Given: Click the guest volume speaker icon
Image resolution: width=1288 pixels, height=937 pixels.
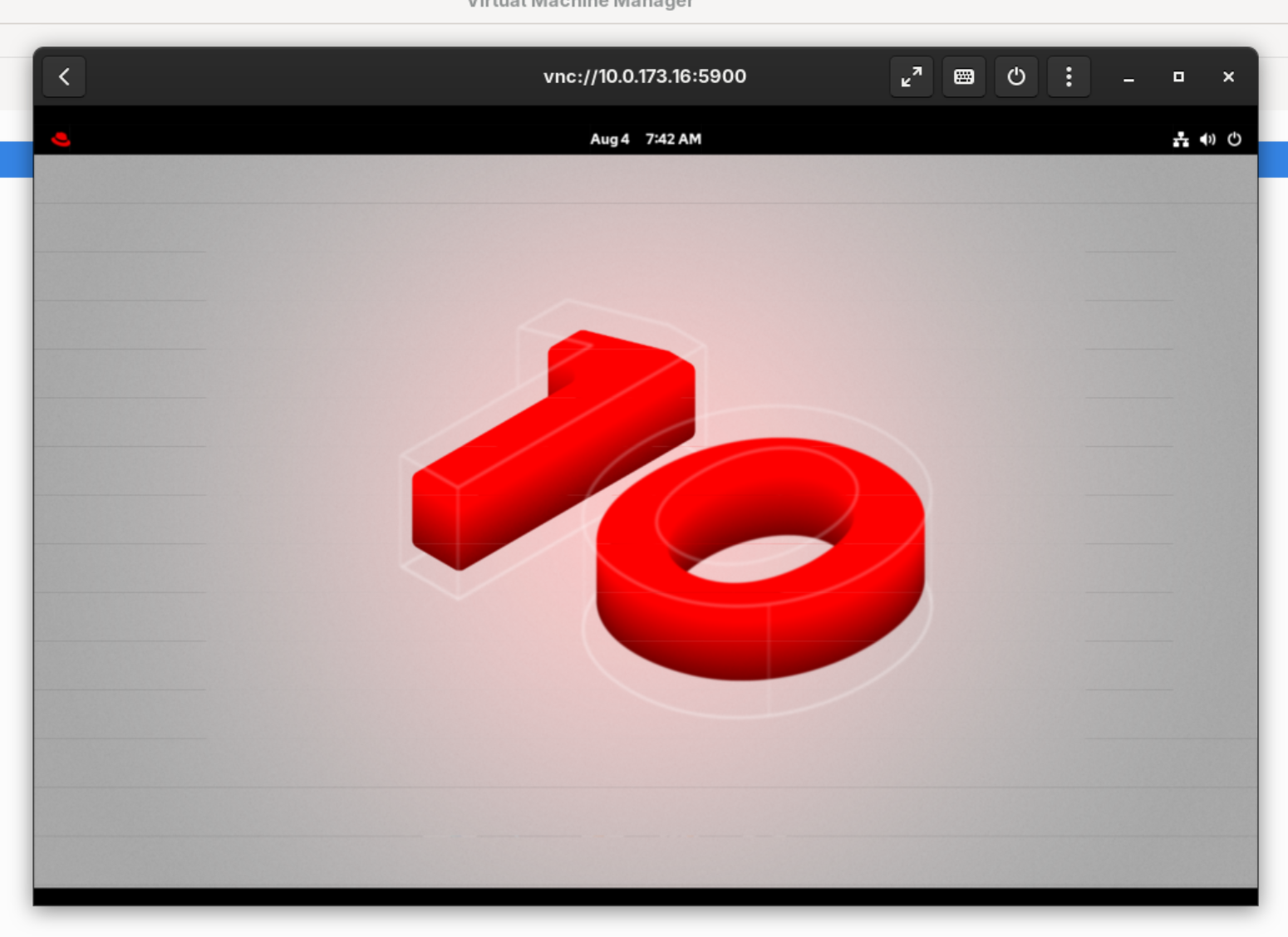Looking at the screenshot, I should click(1207, 140).
